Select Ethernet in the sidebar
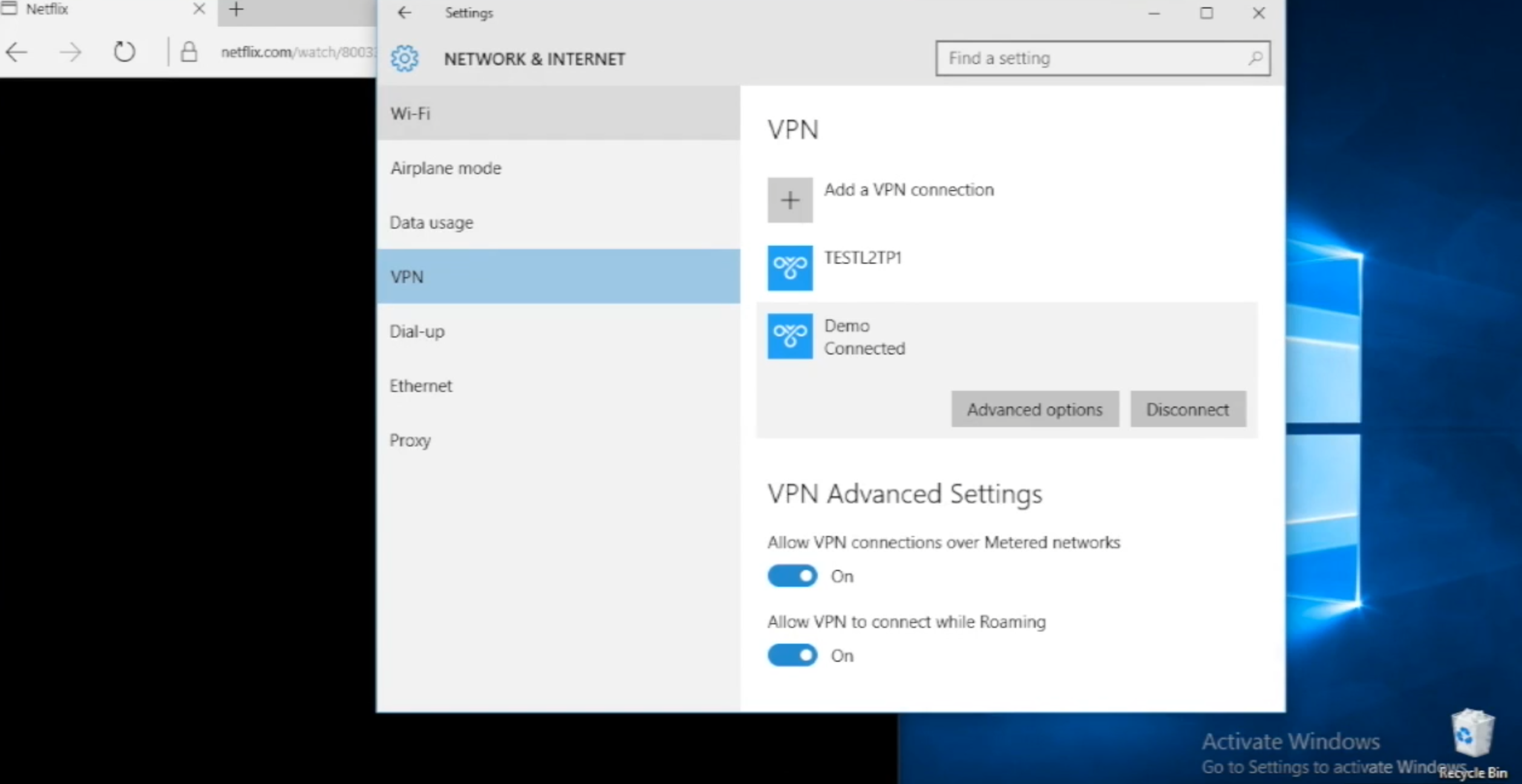1522x784 pixels. 421,385
